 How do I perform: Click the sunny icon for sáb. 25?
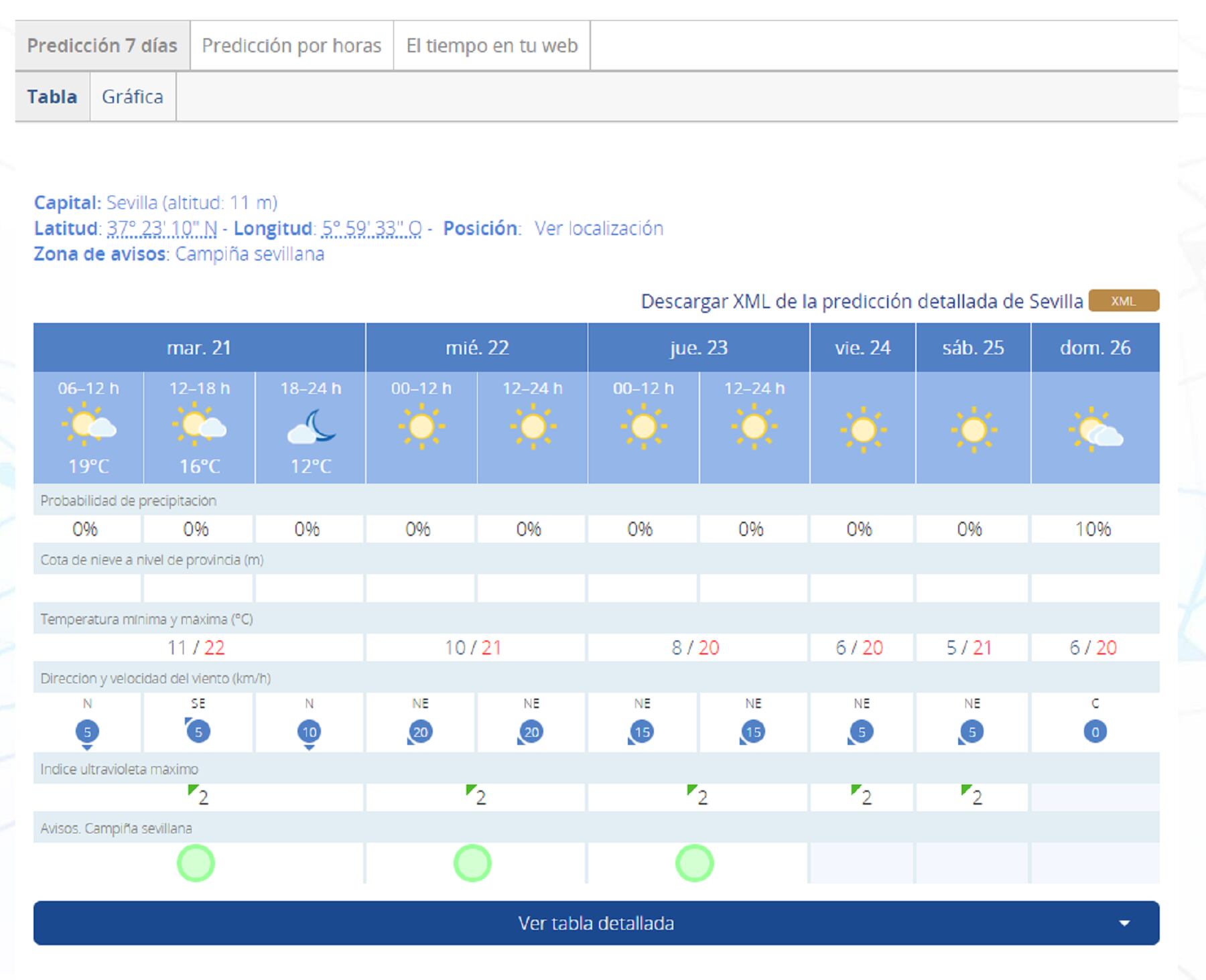click(x=974, y=430)
